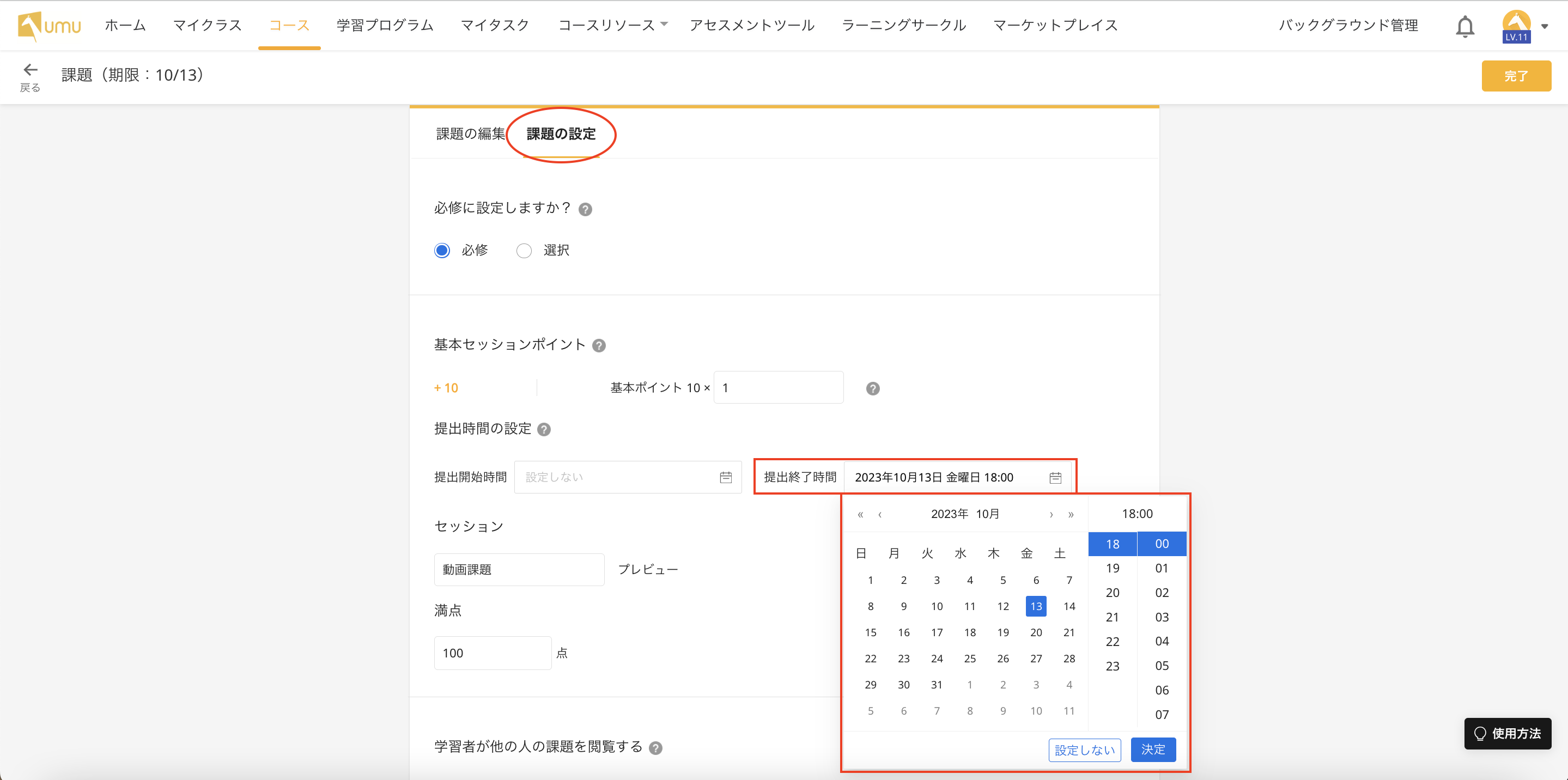Click the 満点 score input field

tap(492, 653)
